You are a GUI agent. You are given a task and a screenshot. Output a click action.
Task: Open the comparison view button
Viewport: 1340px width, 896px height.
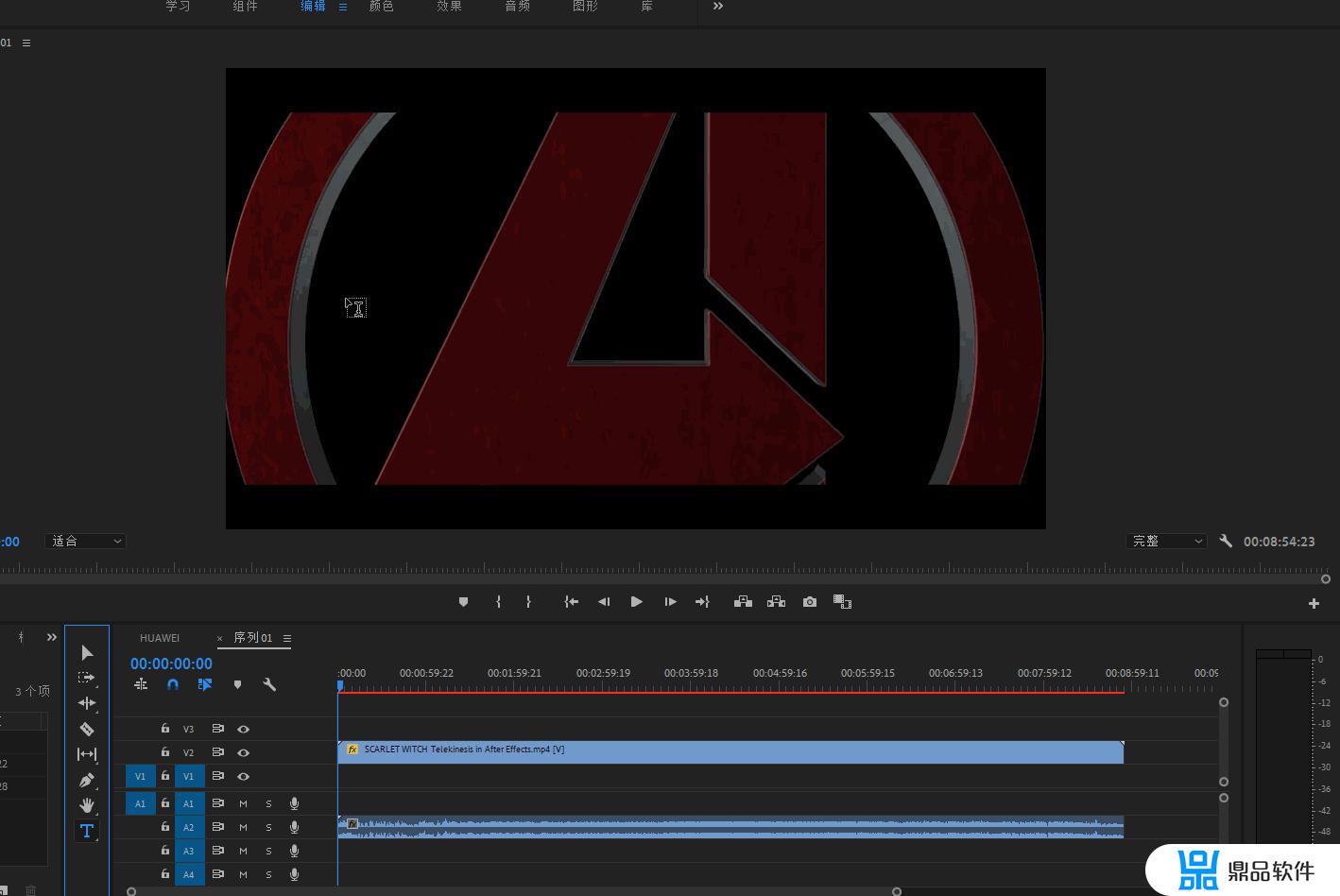(x=843, y=602)
